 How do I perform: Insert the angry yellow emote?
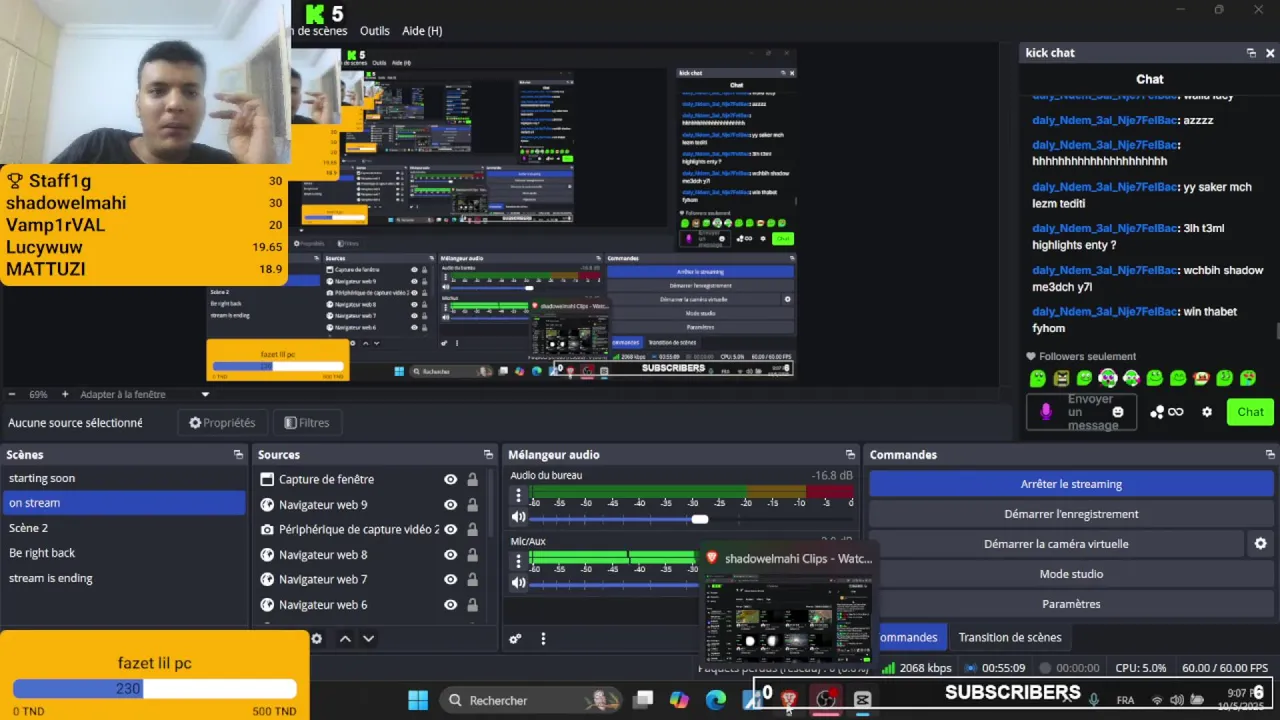click(x=1061, y=378)
